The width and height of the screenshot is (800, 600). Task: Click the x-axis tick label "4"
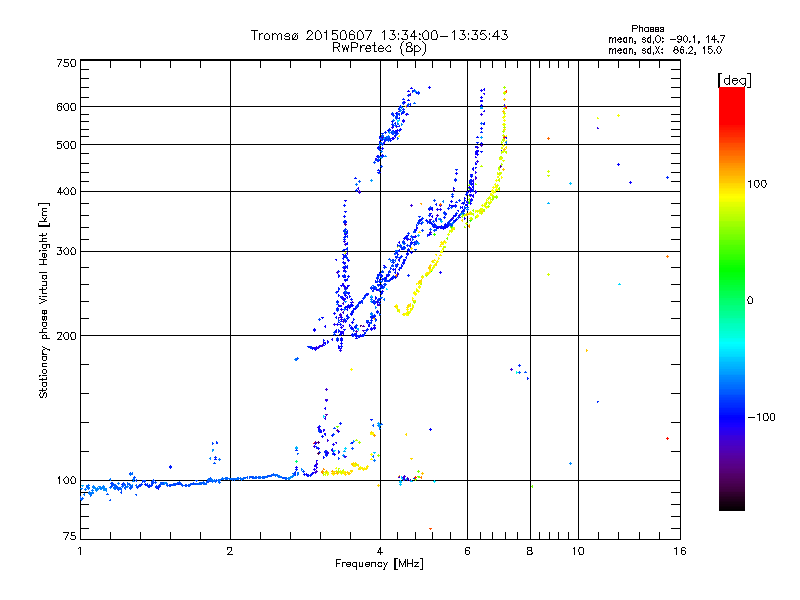[380, 551]
